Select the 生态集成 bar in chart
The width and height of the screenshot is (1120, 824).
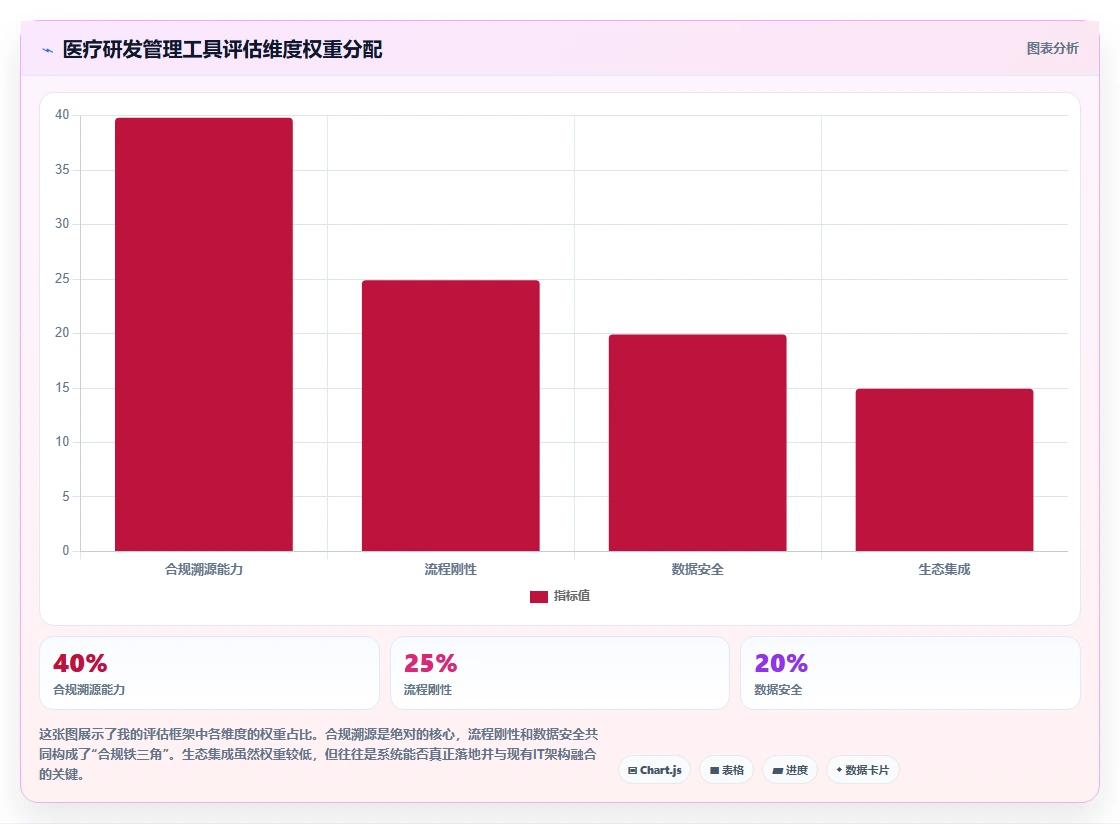[x=944, y=470]
